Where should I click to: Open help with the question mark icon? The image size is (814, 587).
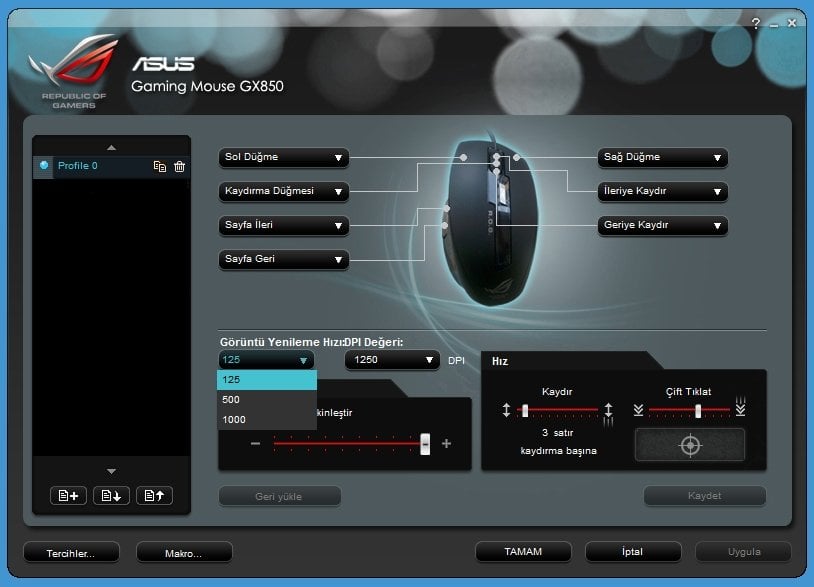point(755,23)
